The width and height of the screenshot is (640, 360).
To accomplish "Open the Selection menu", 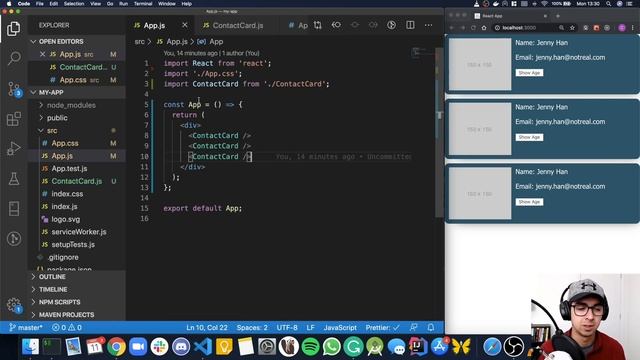I will click(74, 4).
